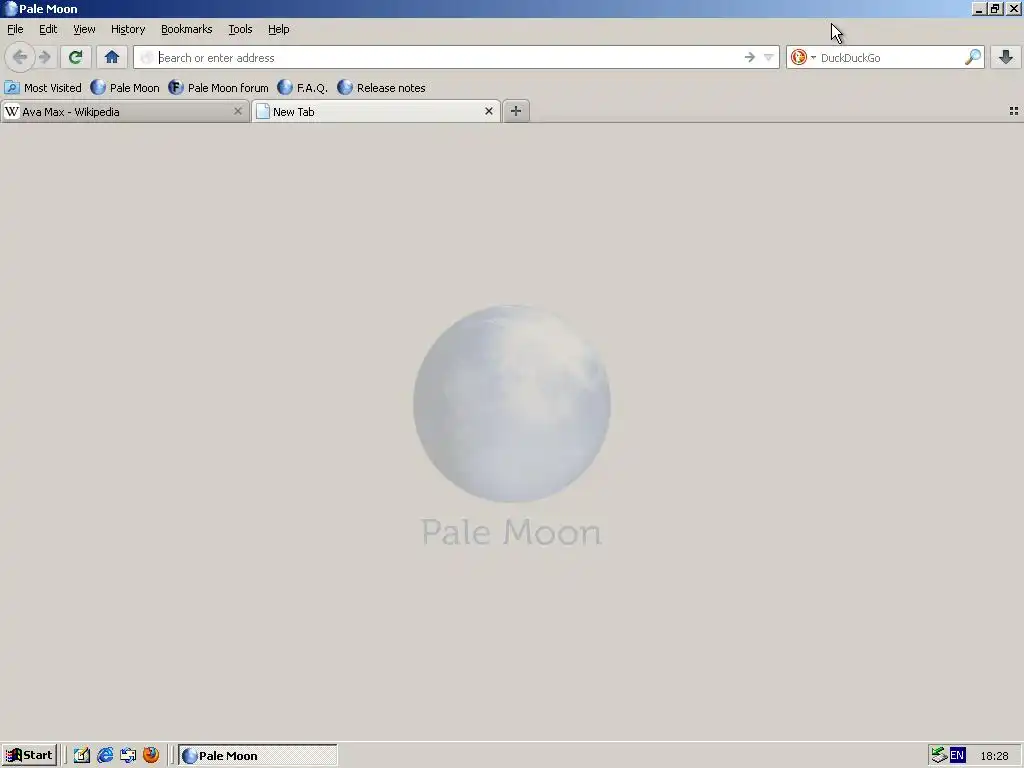
Task: Close the New Tab tab
Action: coord(488,112)
